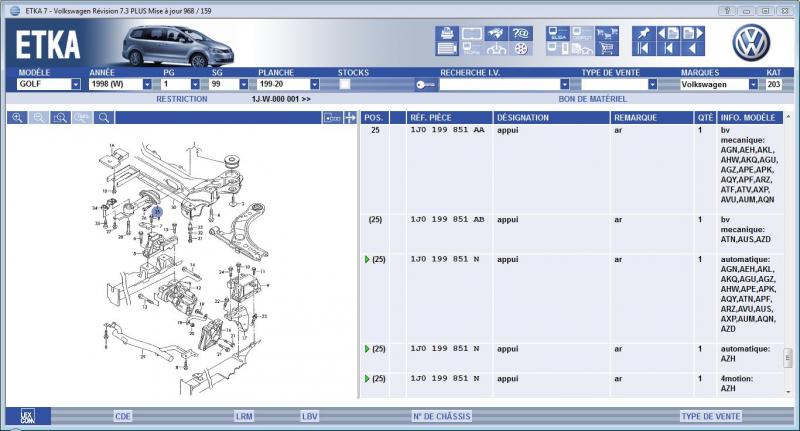Click the LRM tab in bottom bar
The image size is (800, 431).
pos(244,416)
